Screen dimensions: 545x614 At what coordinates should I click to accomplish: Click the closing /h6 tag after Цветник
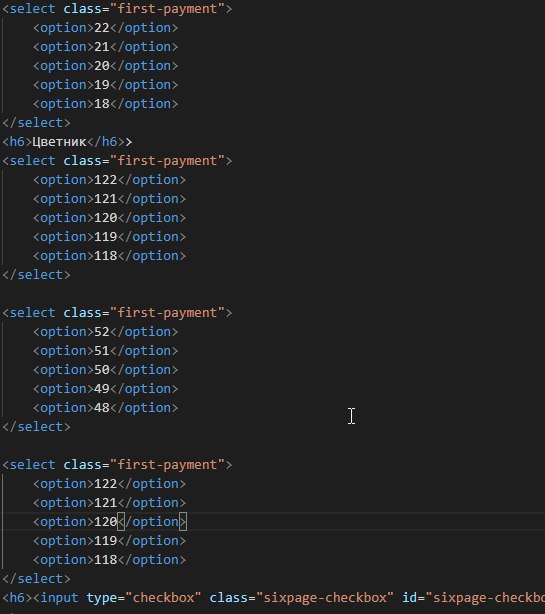point(106,142)
